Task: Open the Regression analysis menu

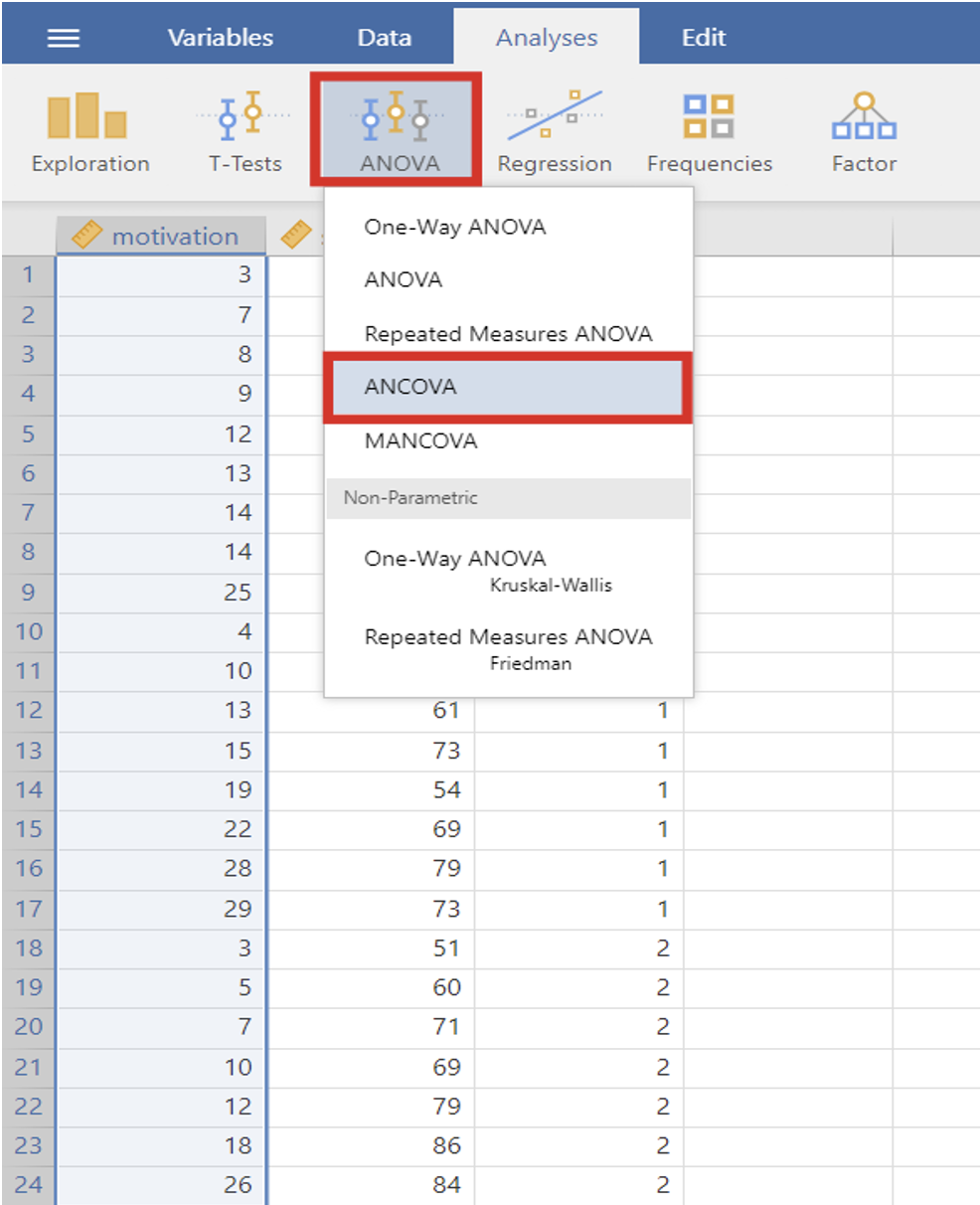Action: (555, 131)
